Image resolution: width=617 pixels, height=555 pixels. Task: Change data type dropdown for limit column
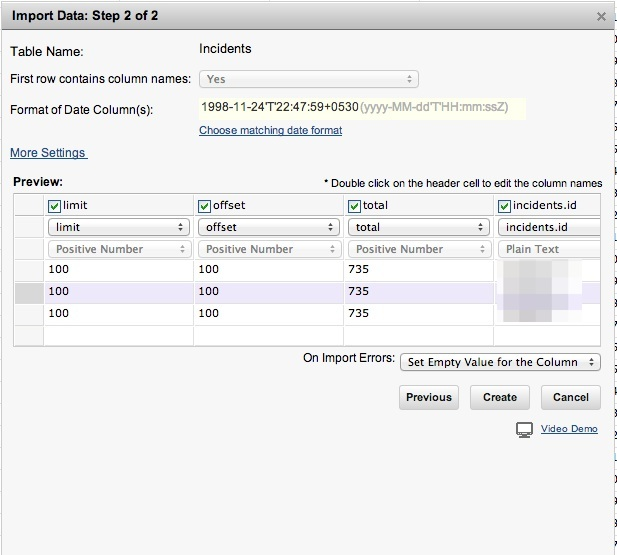[x=118, y=249]
